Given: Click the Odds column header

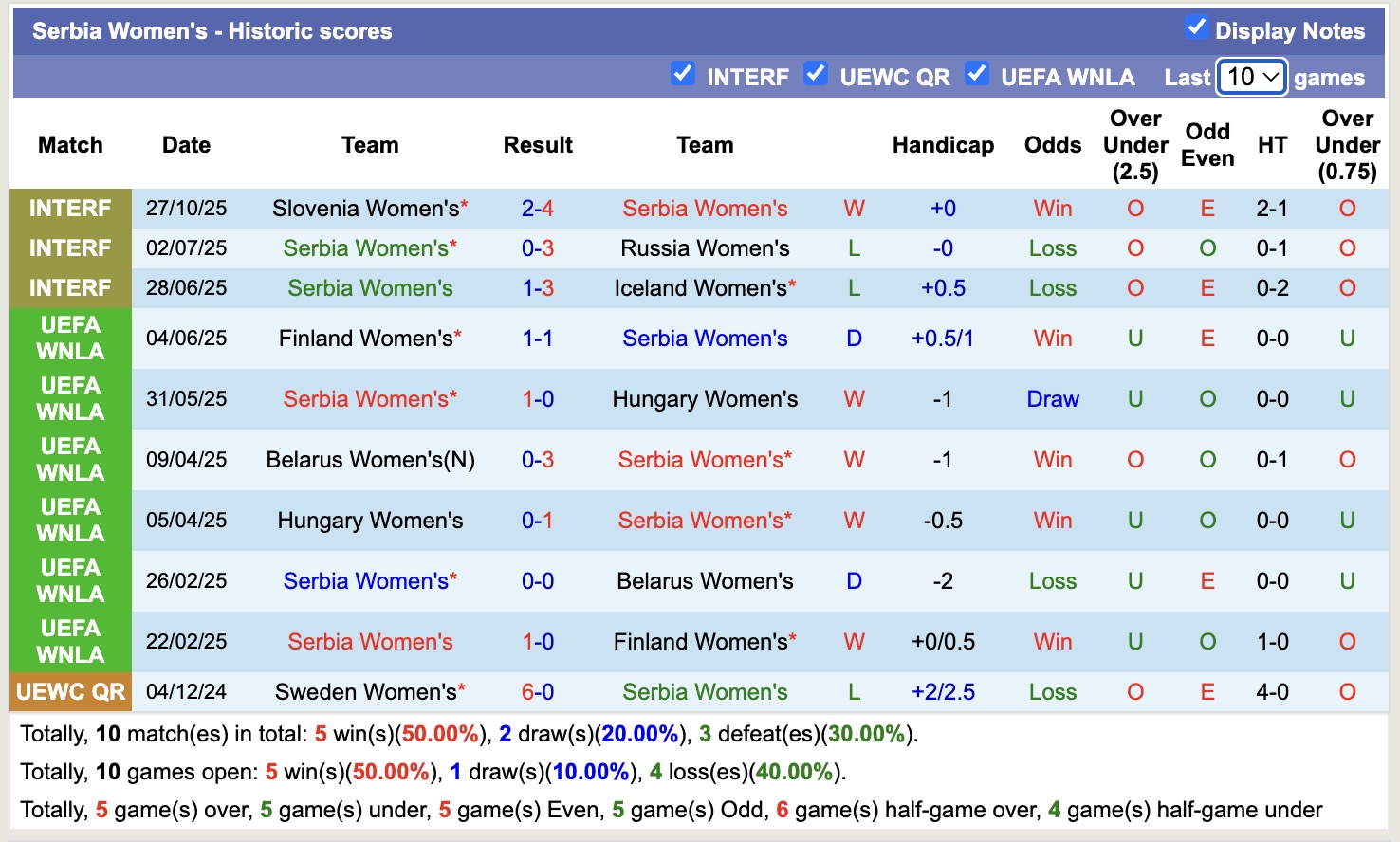Looking at the screenshot, I should point(1053,145).
